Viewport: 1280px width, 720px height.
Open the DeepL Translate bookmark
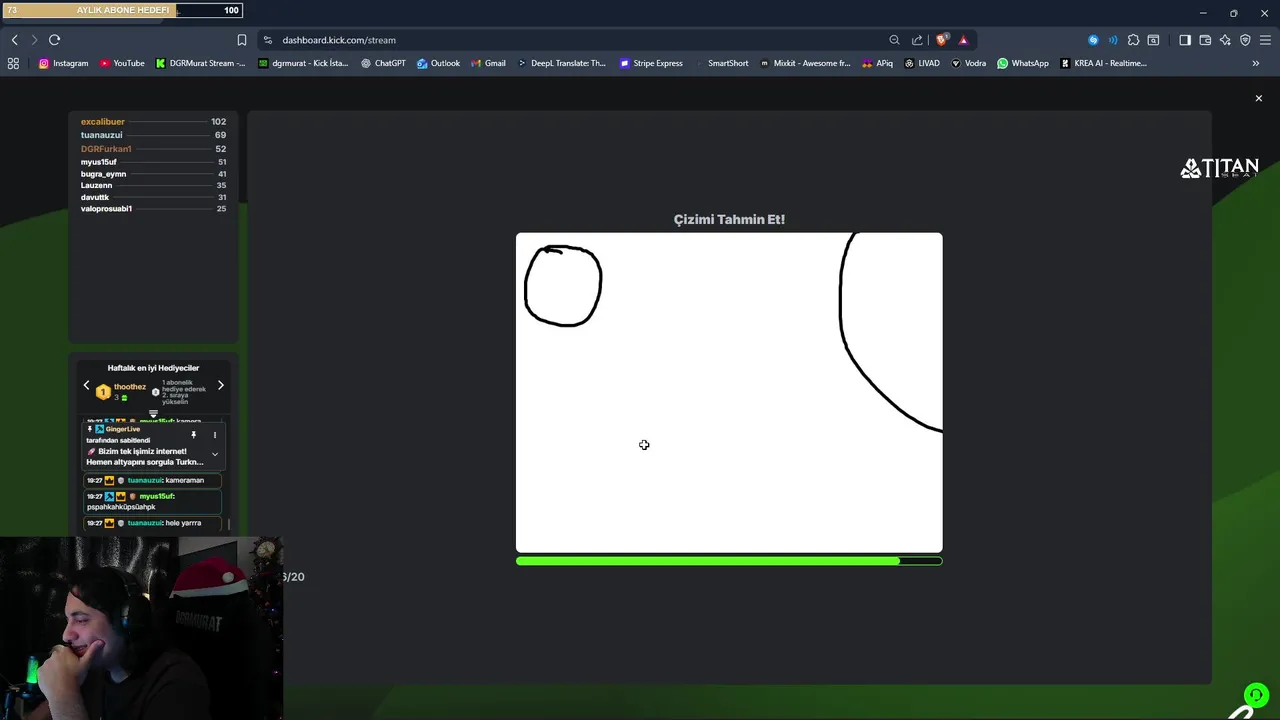pyautogui.click(x=561, y=63)
